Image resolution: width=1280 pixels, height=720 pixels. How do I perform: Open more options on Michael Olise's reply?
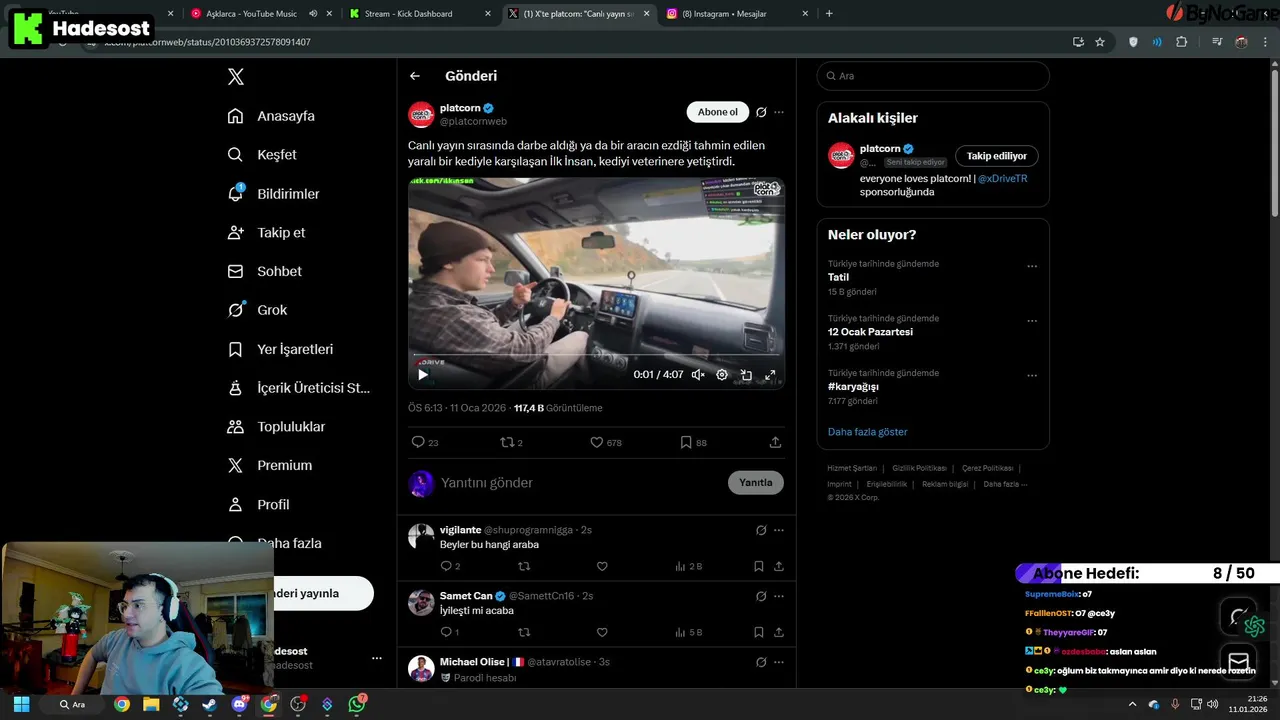click(x=779, y=662)
